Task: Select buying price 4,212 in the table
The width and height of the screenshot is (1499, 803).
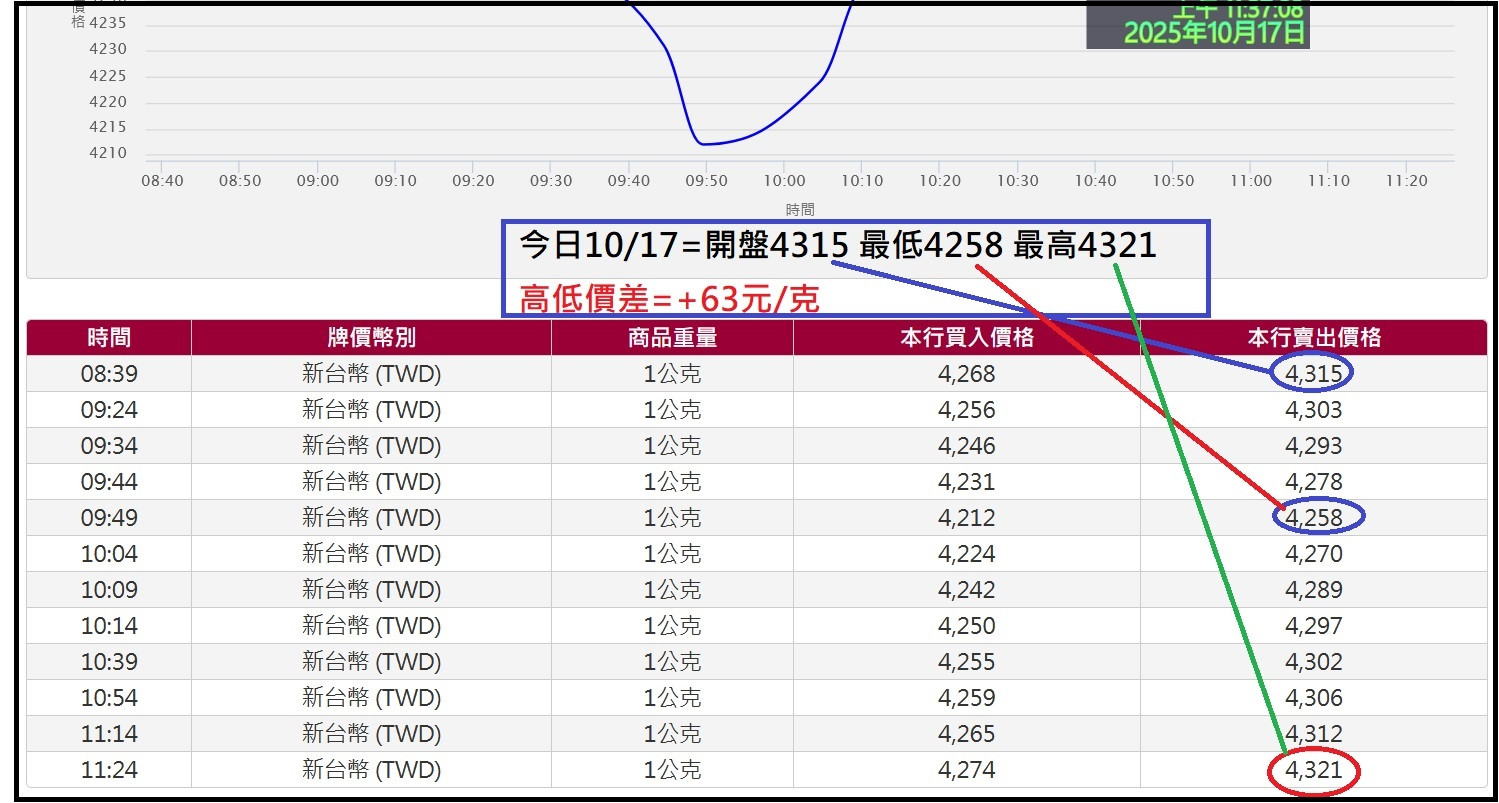Action: pyautogui.click(x=965, y=517)
